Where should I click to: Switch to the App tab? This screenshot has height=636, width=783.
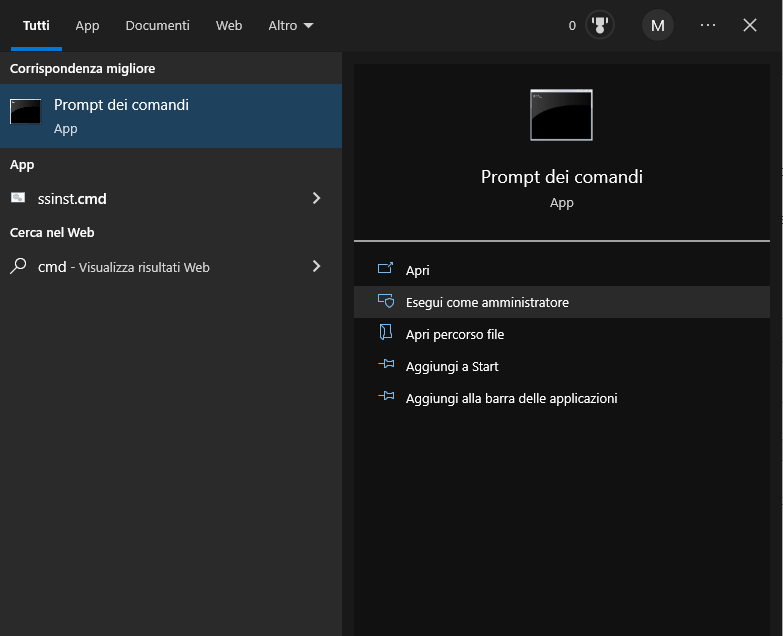pos(87,26)
